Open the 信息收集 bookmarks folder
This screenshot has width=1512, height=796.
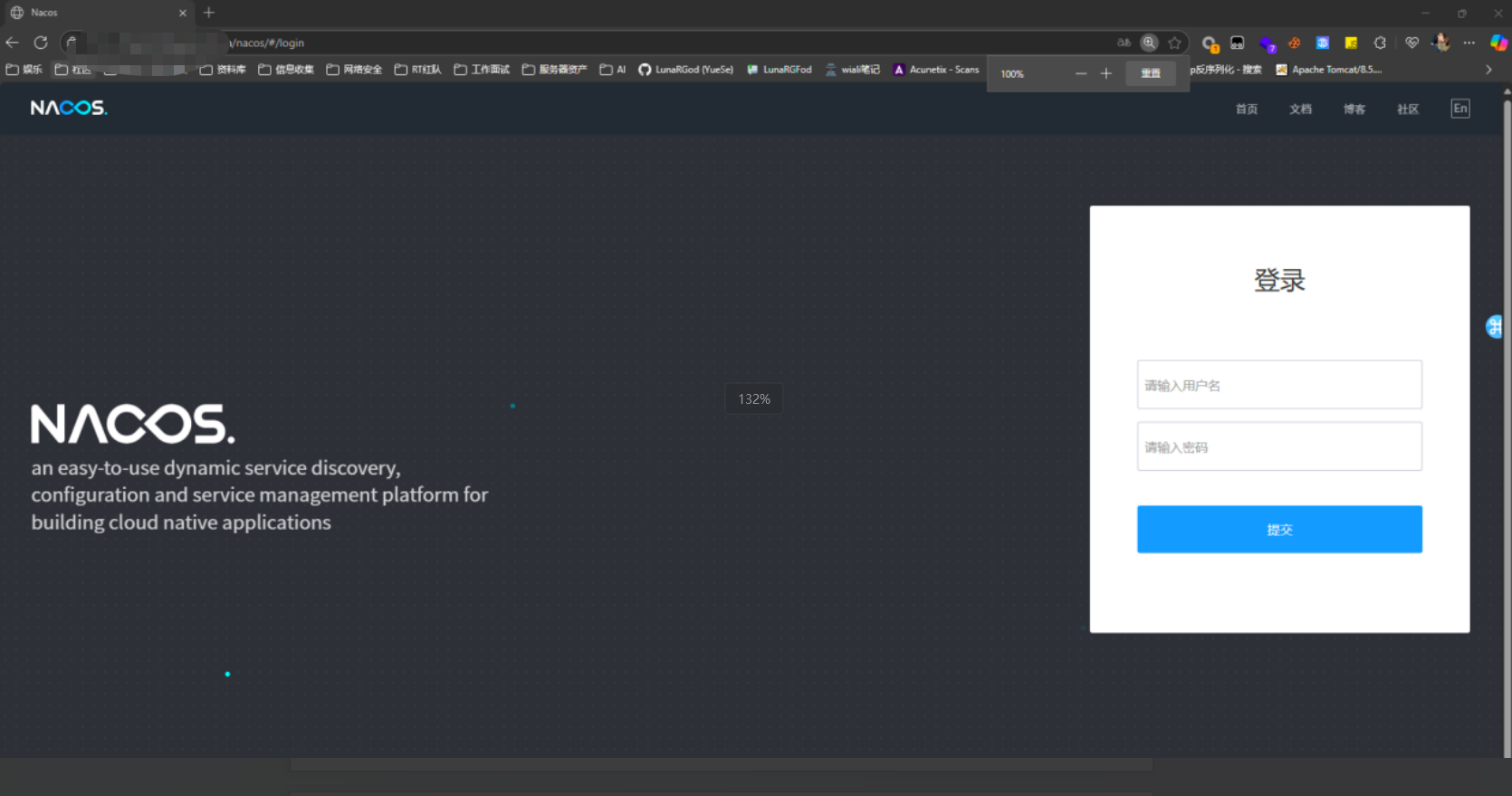pos(286,70)
